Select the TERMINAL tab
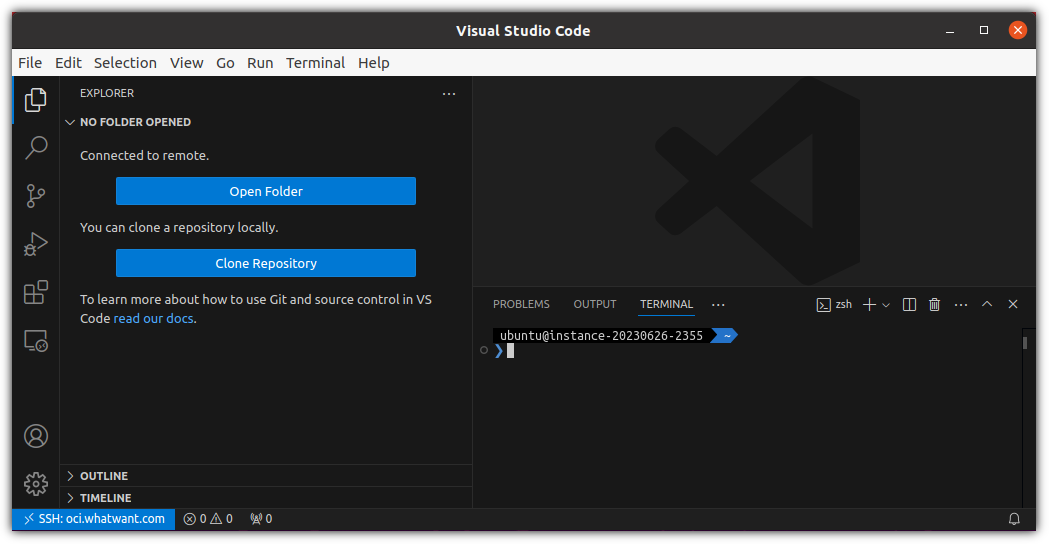Screen dimensions: 1049x544 click(x=666, y=304)
